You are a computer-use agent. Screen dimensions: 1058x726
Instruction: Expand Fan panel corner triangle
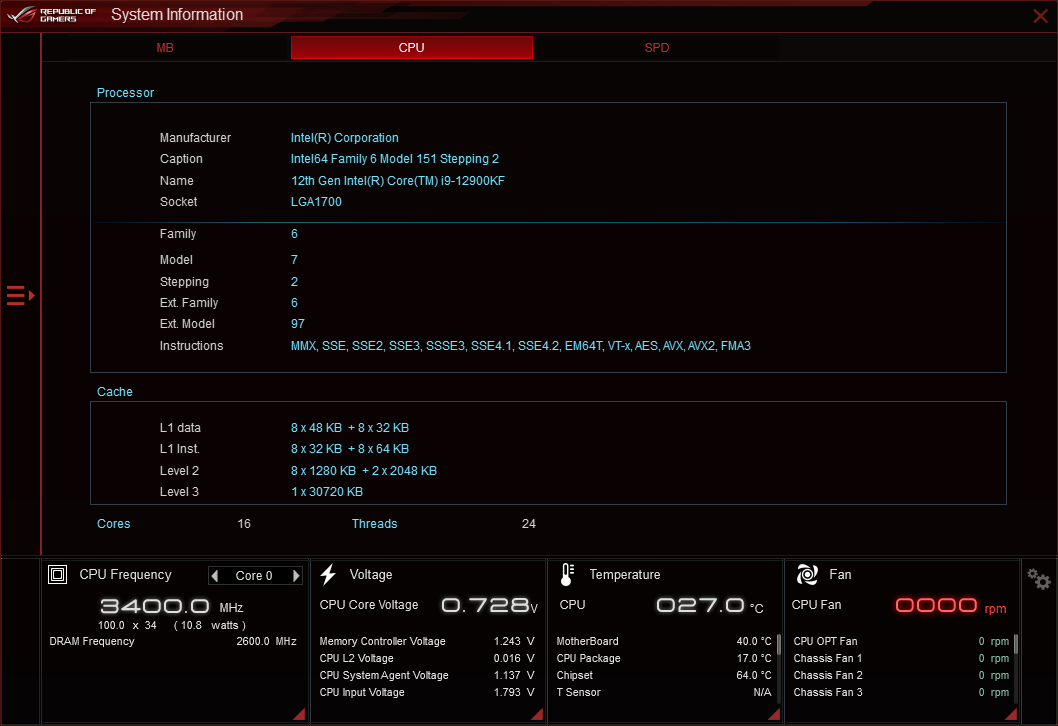pos(1011,714)
